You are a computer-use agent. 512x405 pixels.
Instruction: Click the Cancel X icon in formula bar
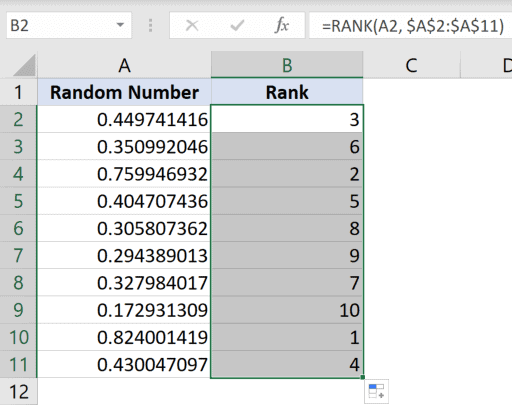tap(192, 25)
